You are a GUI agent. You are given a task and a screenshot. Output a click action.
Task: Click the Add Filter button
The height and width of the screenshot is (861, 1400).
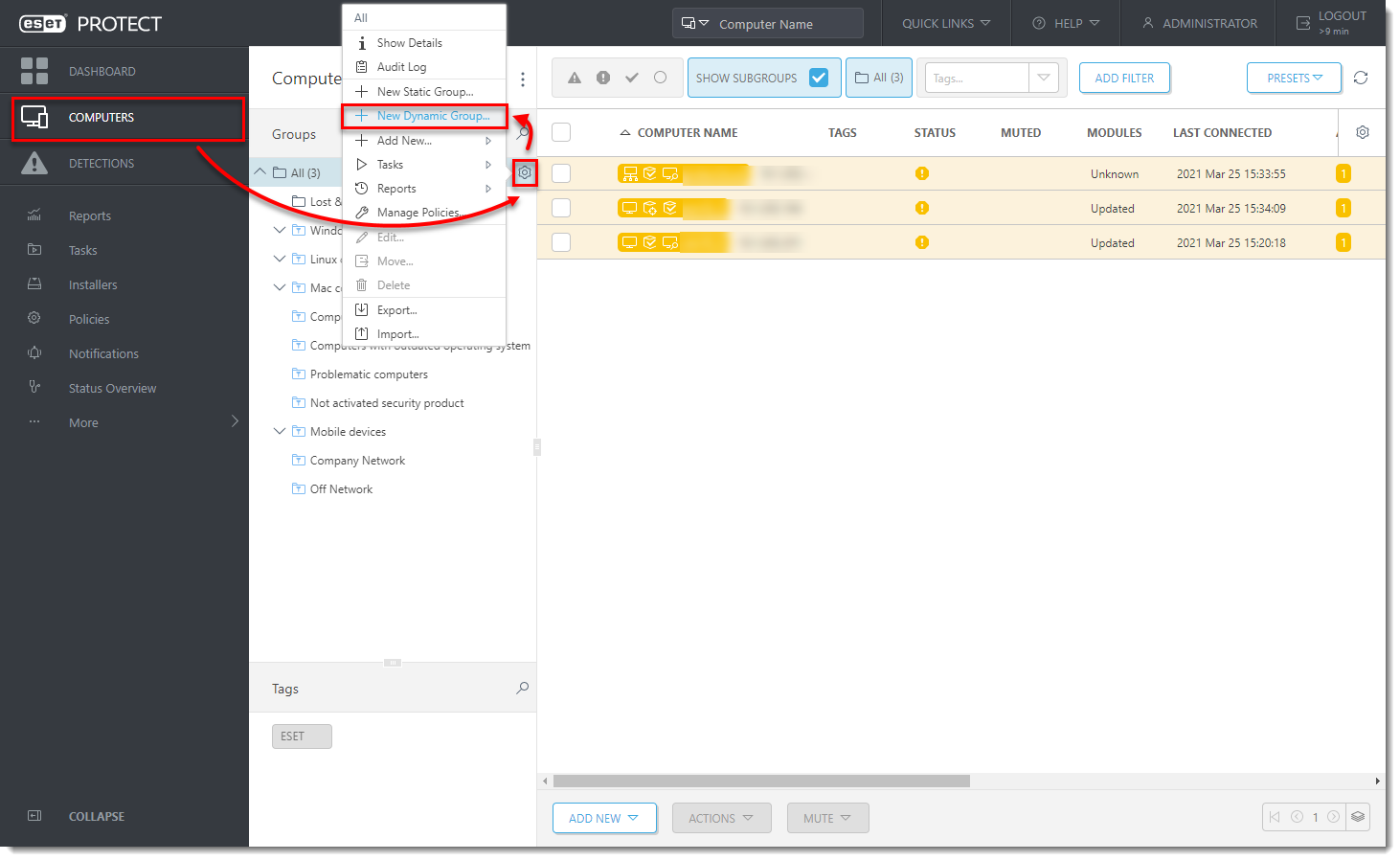click(x=1124, y=78)
